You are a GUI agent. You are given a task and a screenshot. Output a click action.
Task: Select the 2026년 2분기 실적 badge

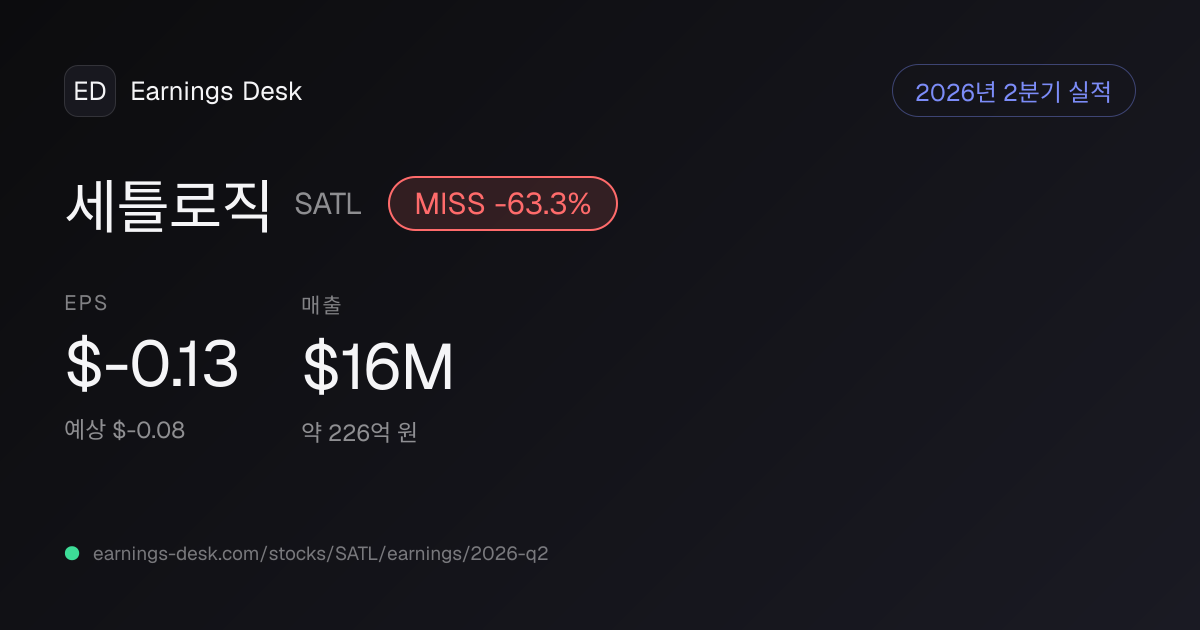pyautogui.click(x=1013, y=91)
